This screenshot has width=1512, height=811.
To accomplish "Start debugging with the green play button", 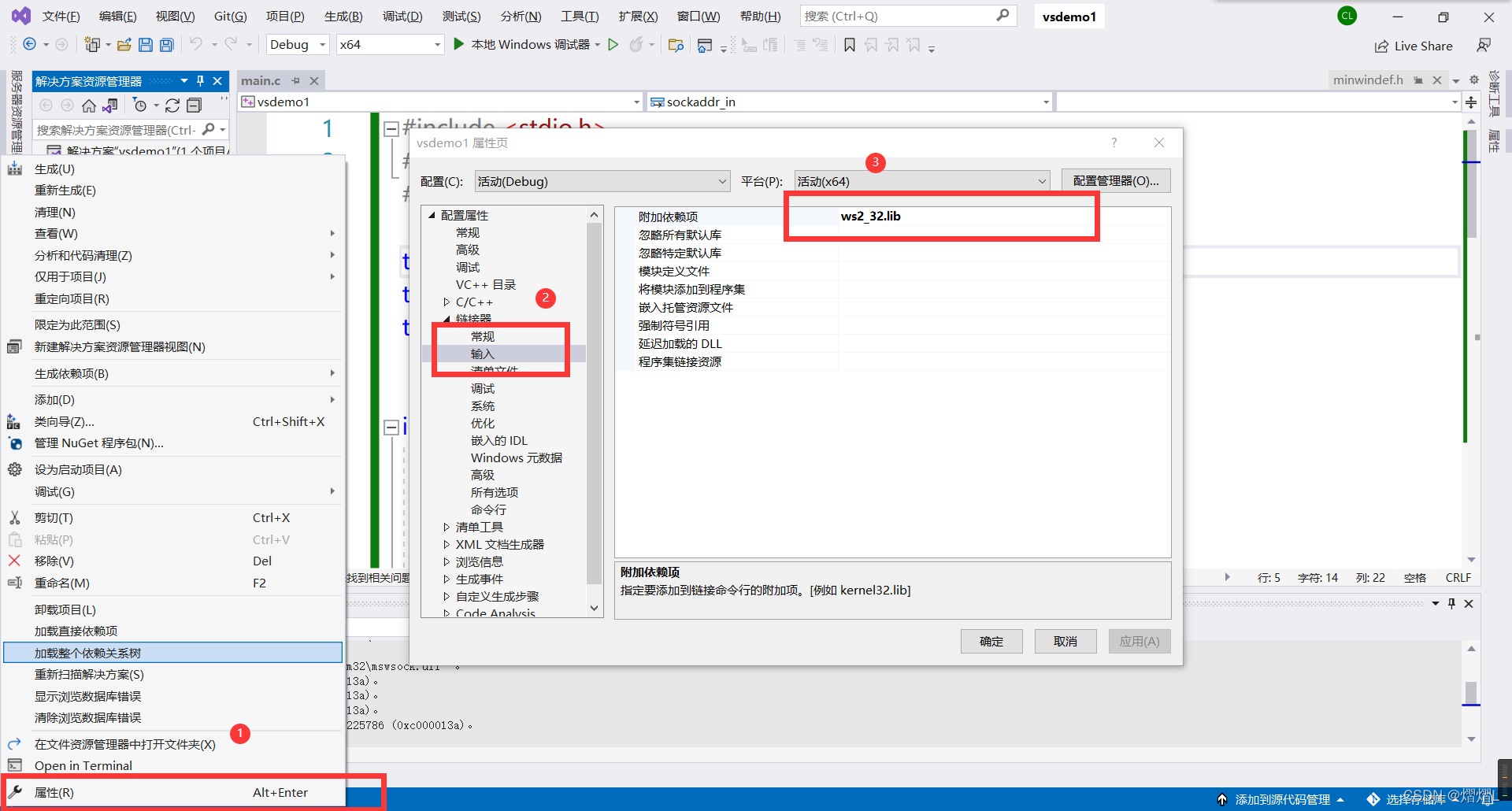I will pos(458,45).
